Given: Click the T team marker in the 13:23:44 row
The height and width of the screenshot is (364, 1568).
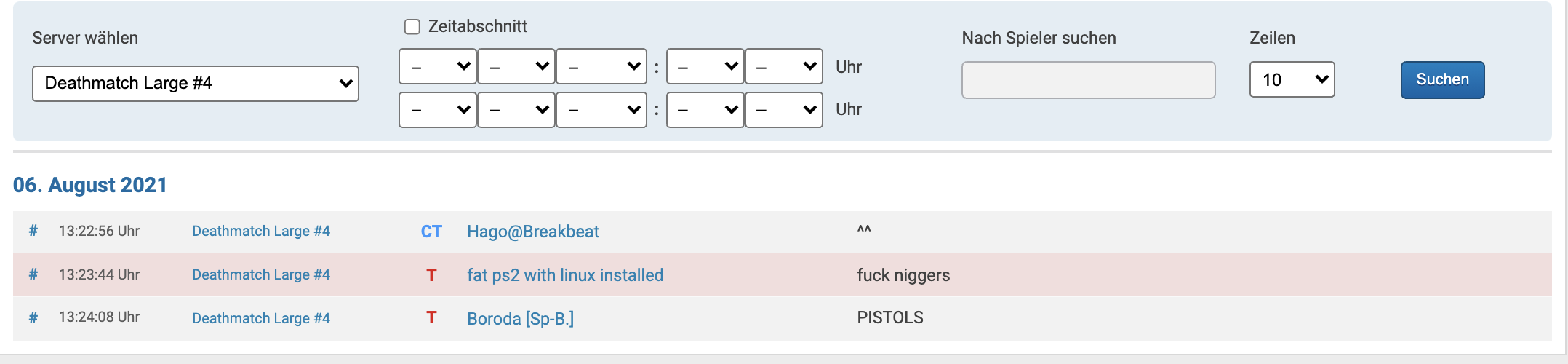Looking at the screenshot, I should [431, 274].
